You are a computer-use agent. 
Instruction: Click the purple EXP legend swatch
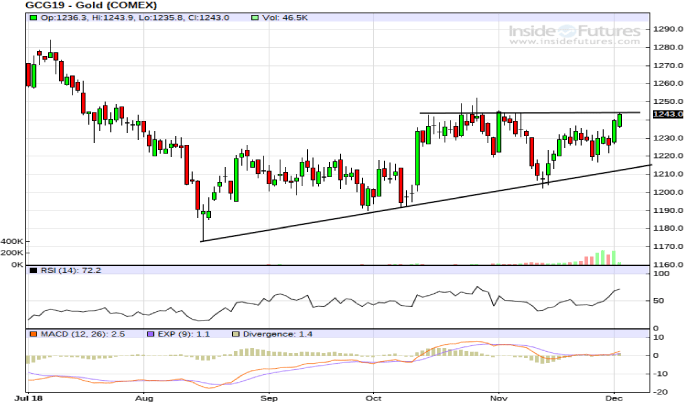tap(152, 332)
